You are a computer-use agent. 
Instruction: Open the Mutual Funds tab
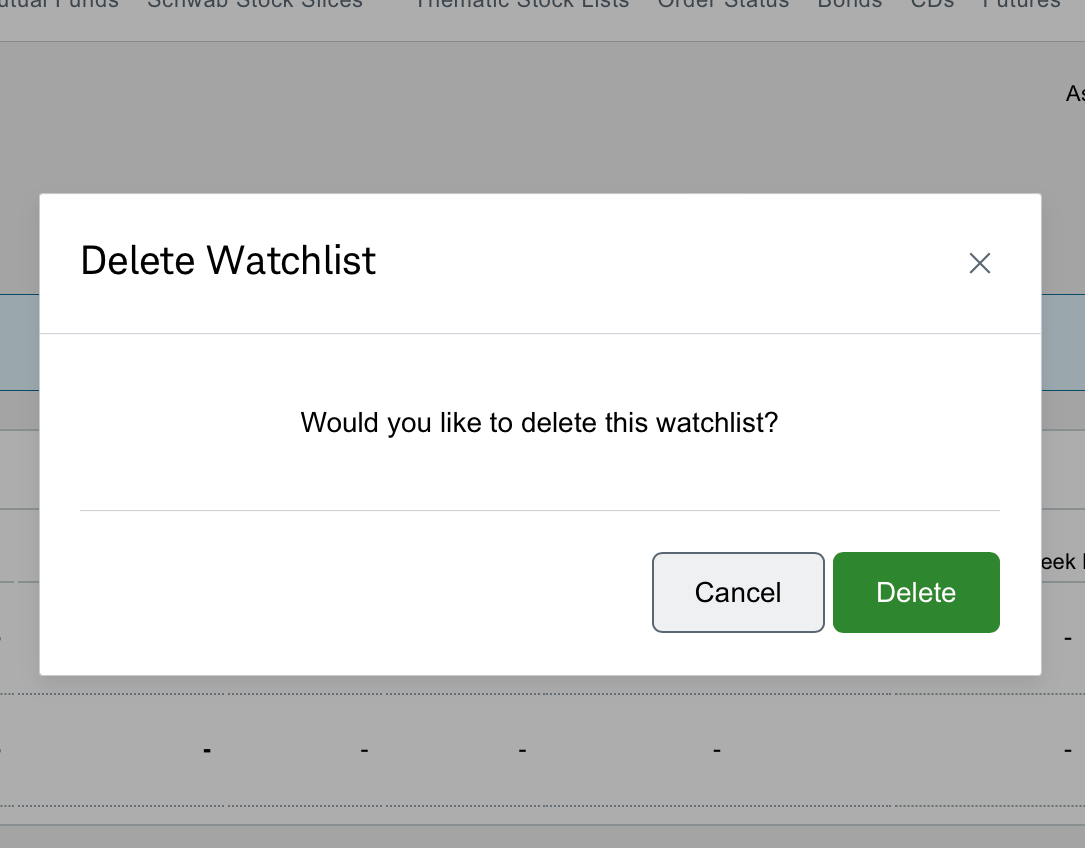coord(60,4)
